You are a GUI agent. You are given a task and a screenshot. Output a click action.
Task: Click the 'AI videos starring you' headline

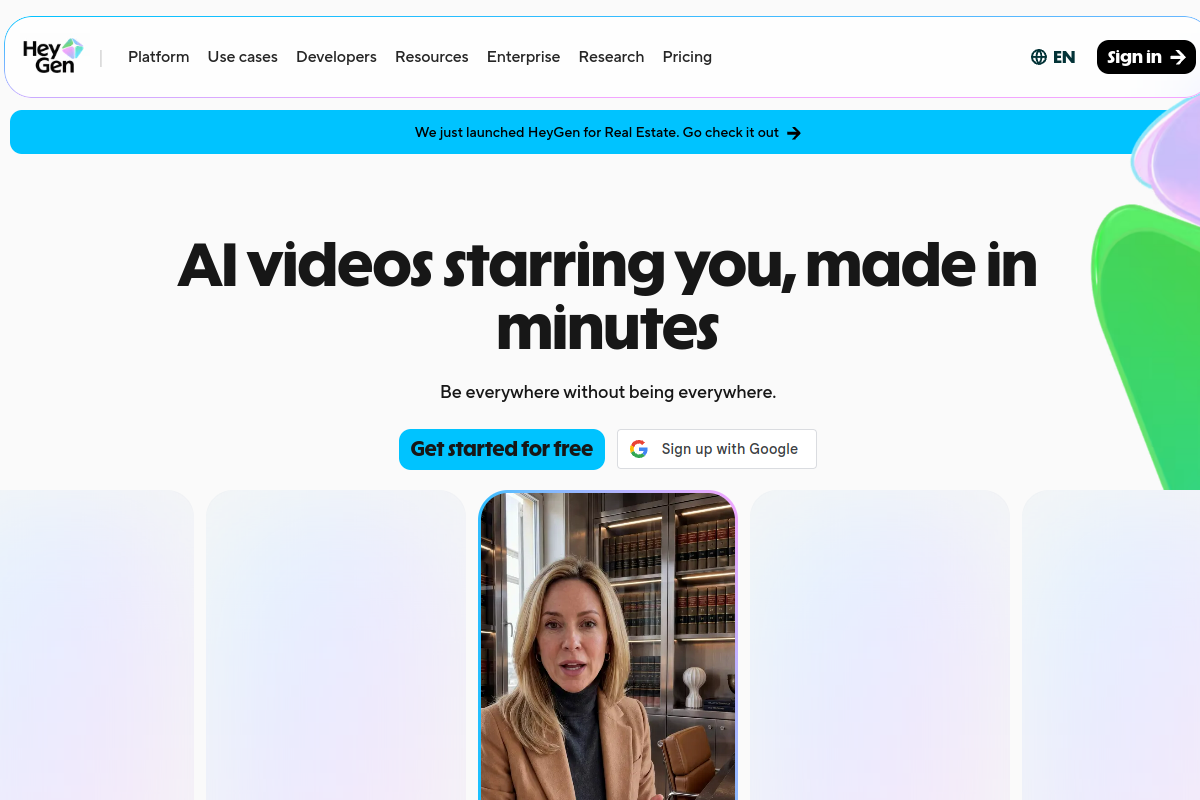608,296
